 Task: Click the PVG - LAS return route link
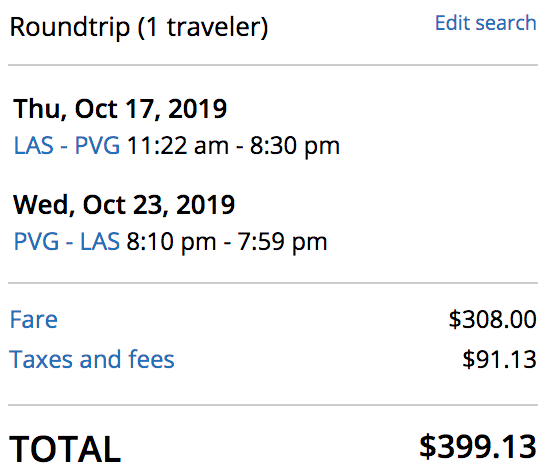click(x=67, y=241)
